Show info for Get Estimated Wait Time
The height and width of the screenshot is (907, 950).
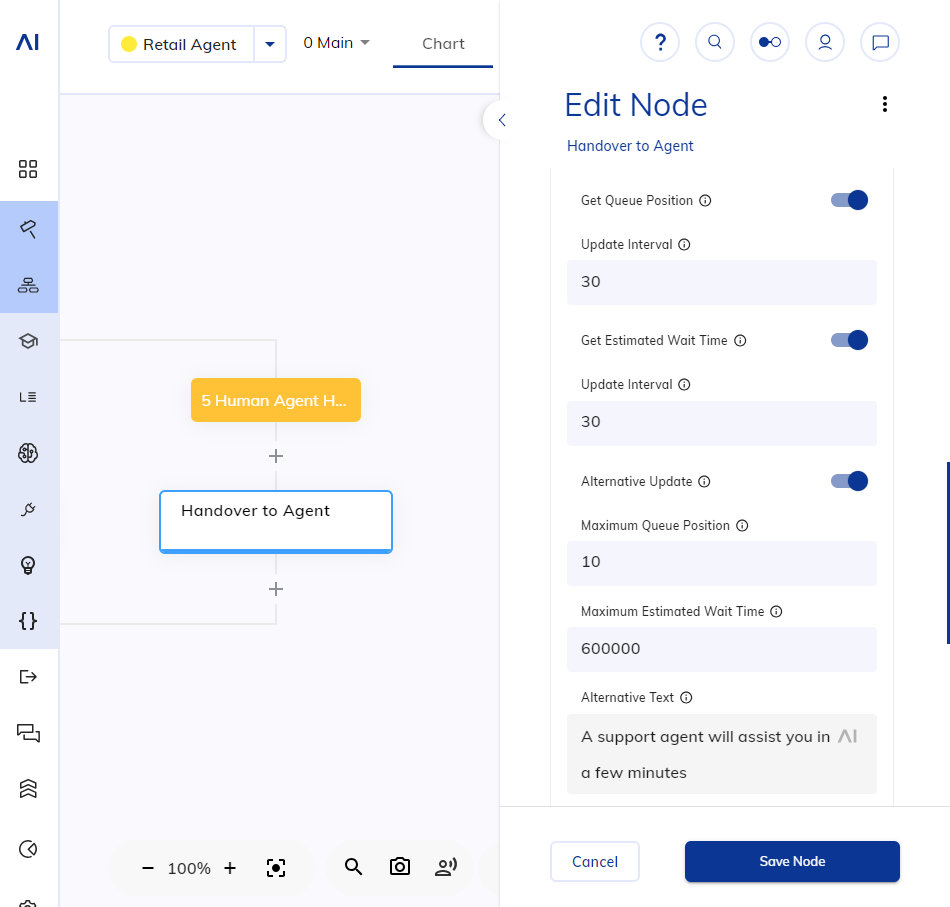(740, 341)
